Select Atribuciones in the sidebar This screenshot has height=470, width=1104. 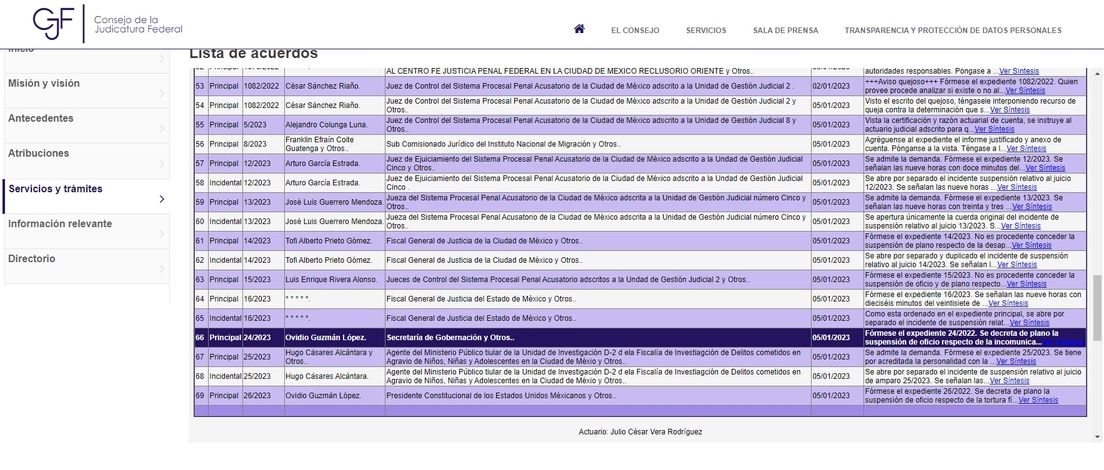(x=39, y=154)
